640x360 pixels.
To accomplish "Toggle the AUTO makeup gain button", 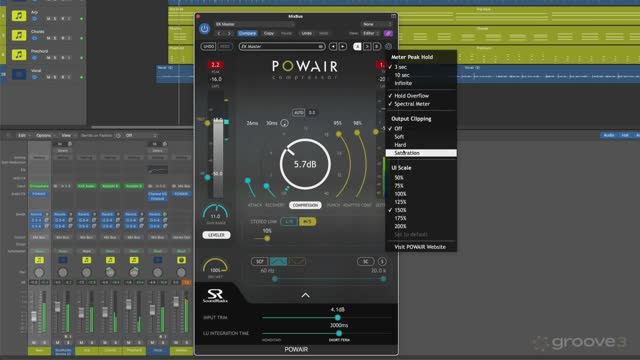I will pos(299,113).
